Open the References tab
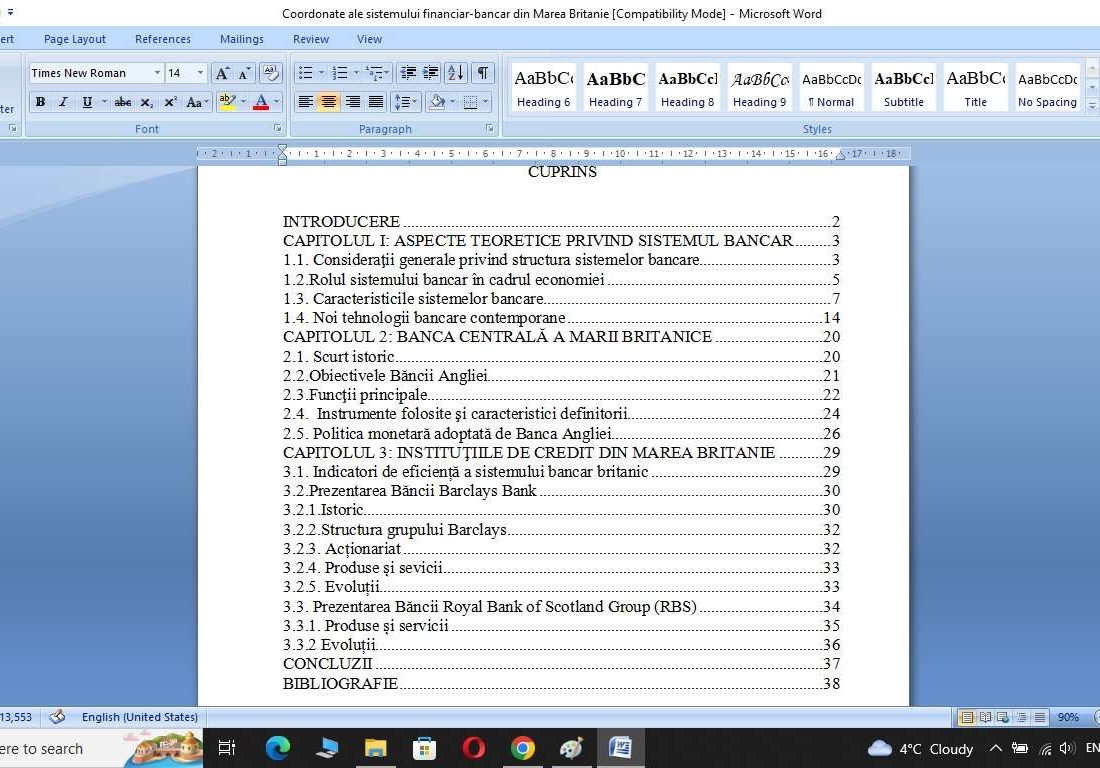This screenshot has height=768, width=1100. point(163,39)
